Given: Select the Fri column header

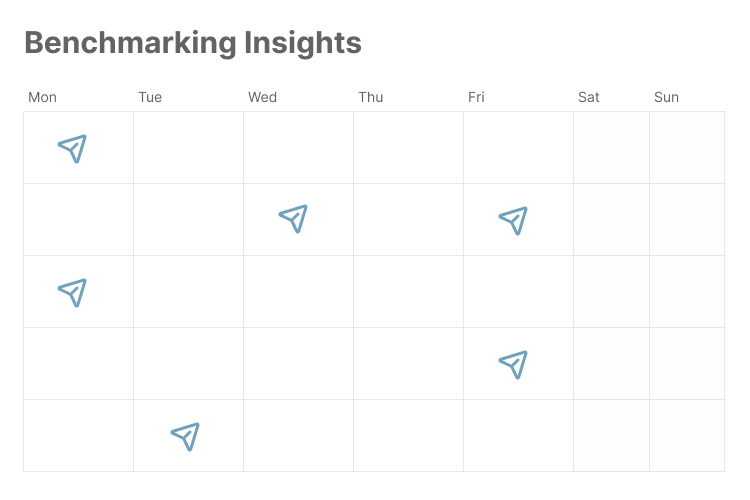Looking at the screenshot, I should [x=476, y=97].
